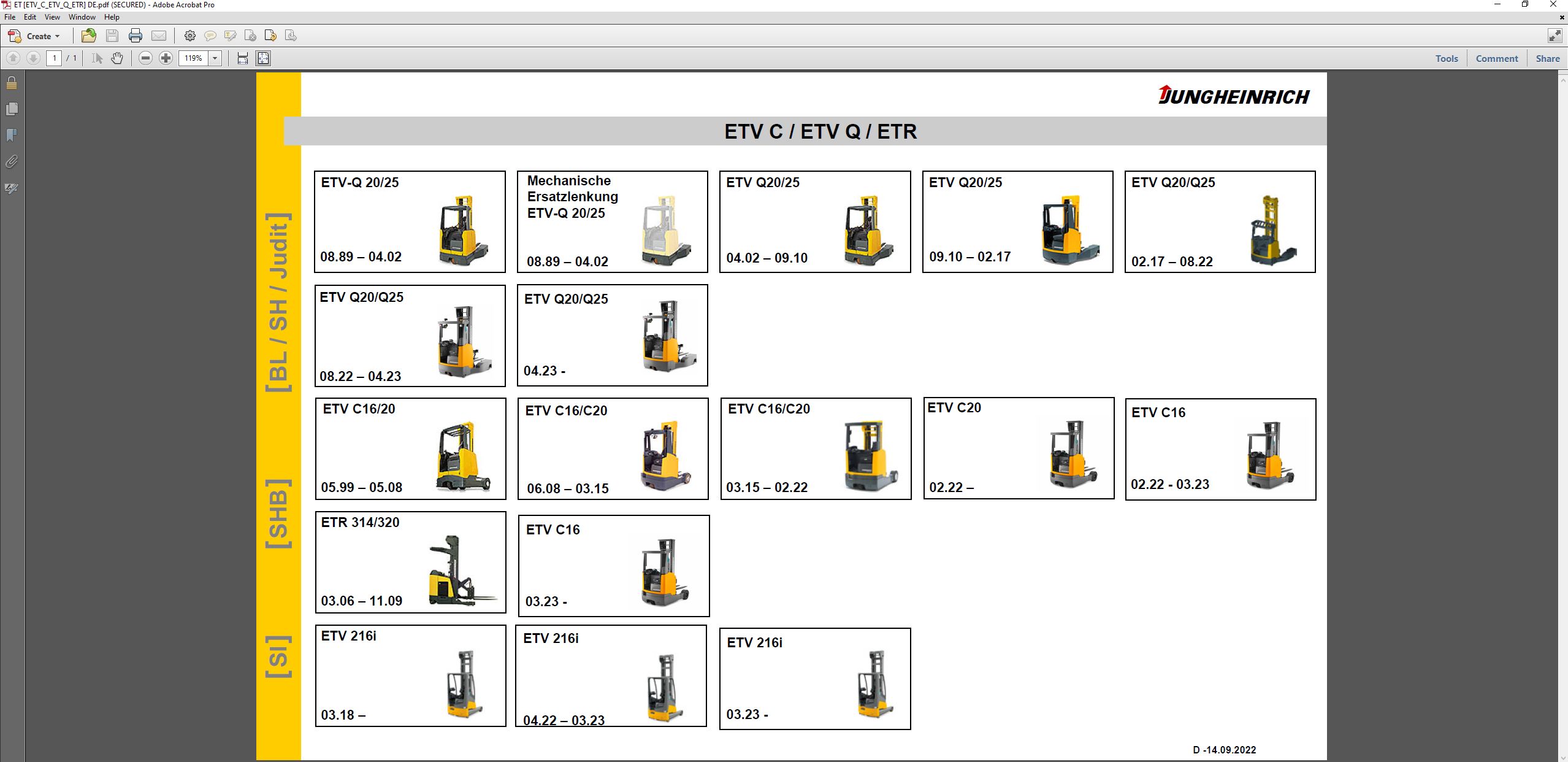Click the Open file folder icon
1568x762 pixels.
88,36
